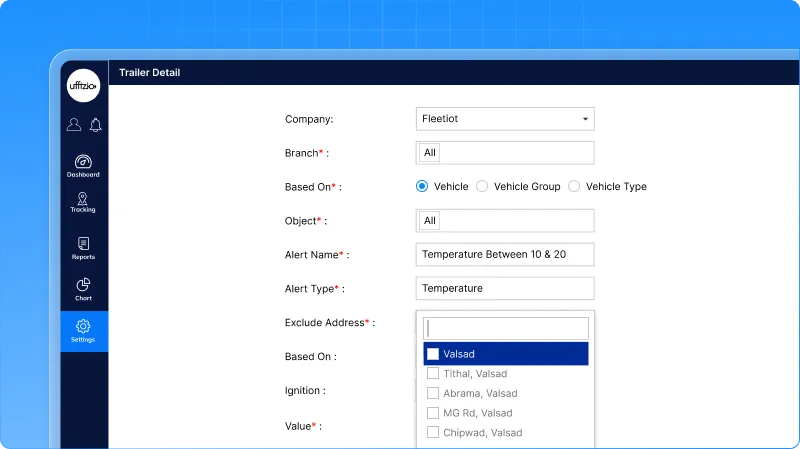
Task: Pick MG Rd, Valsad from the address list
Action: coord(433,413)
